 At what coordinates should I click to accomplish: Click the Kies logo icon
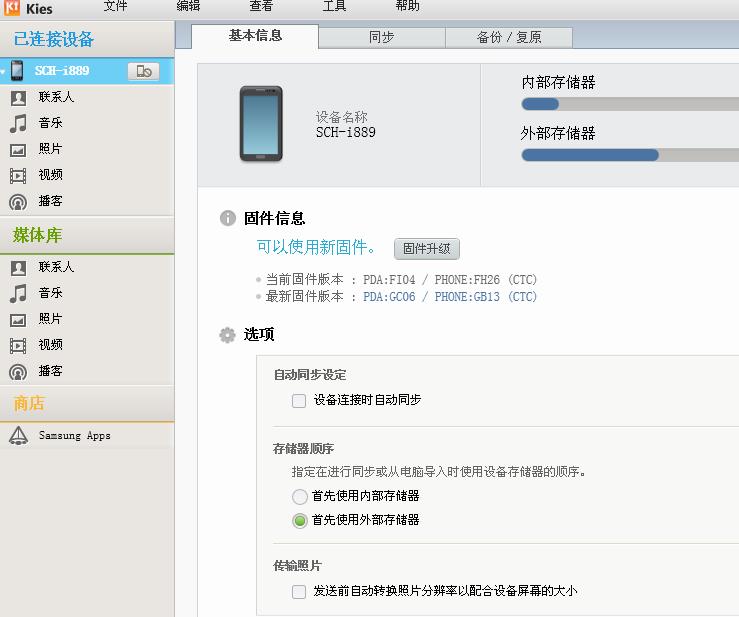point(11,7)
